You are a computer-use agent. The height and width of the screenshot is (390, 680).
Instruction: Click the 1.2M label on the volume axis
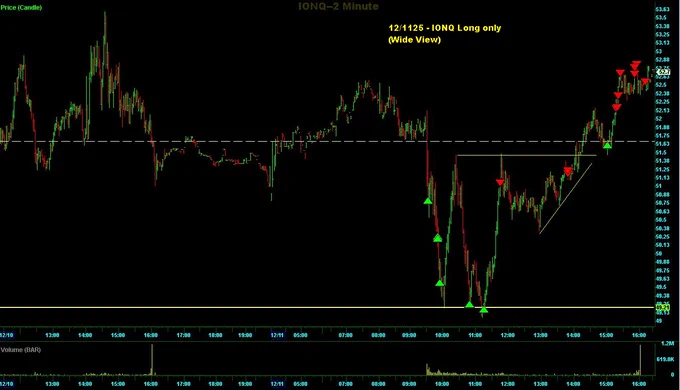click(x=668, y=343)
